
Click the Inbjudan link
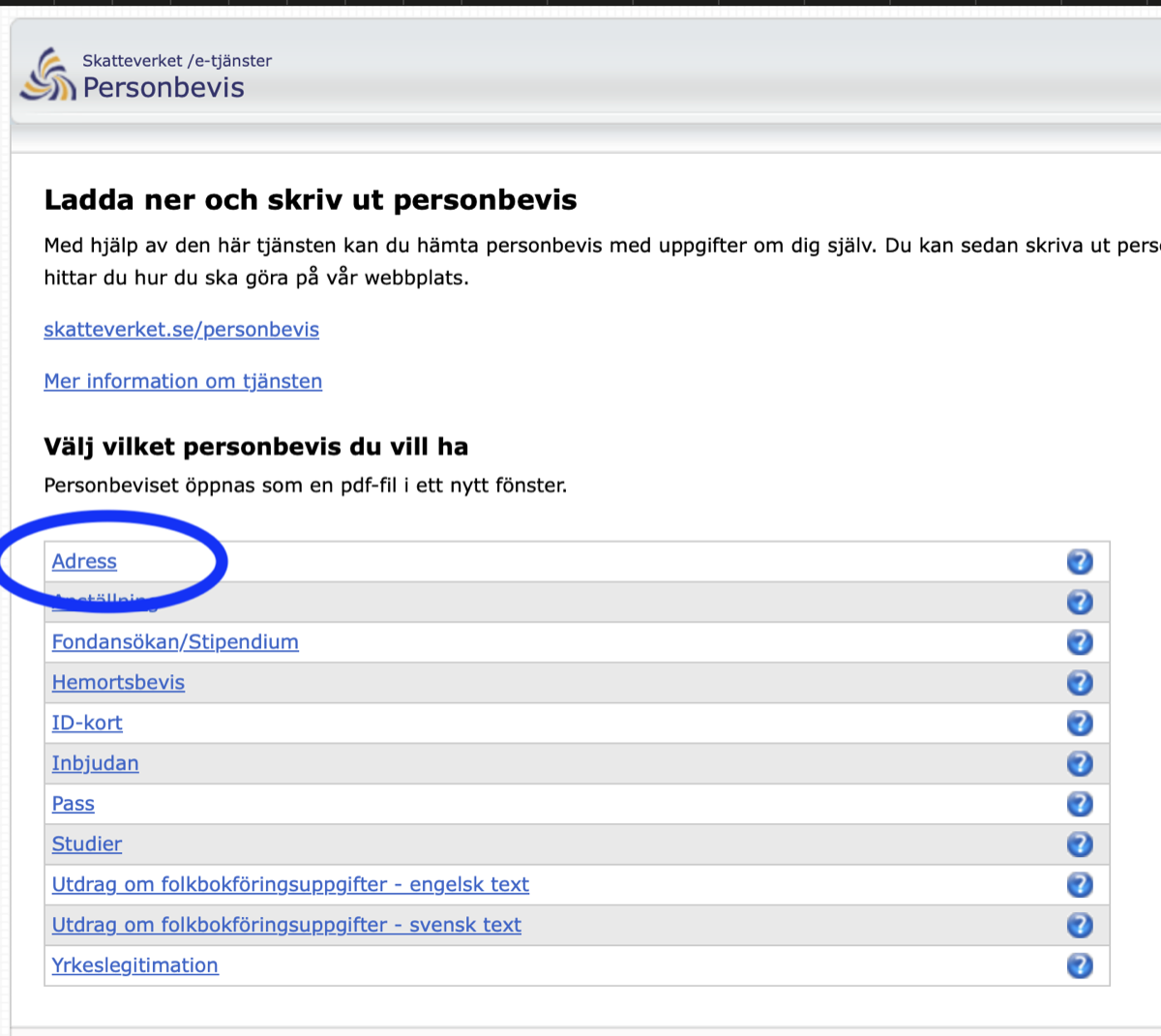tap(95, 764)
